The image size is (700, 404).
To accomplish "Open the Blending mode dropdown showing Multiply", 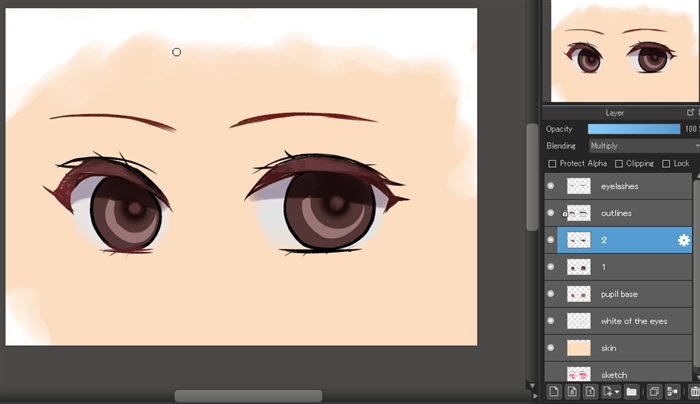I will [x=644, y=146].
